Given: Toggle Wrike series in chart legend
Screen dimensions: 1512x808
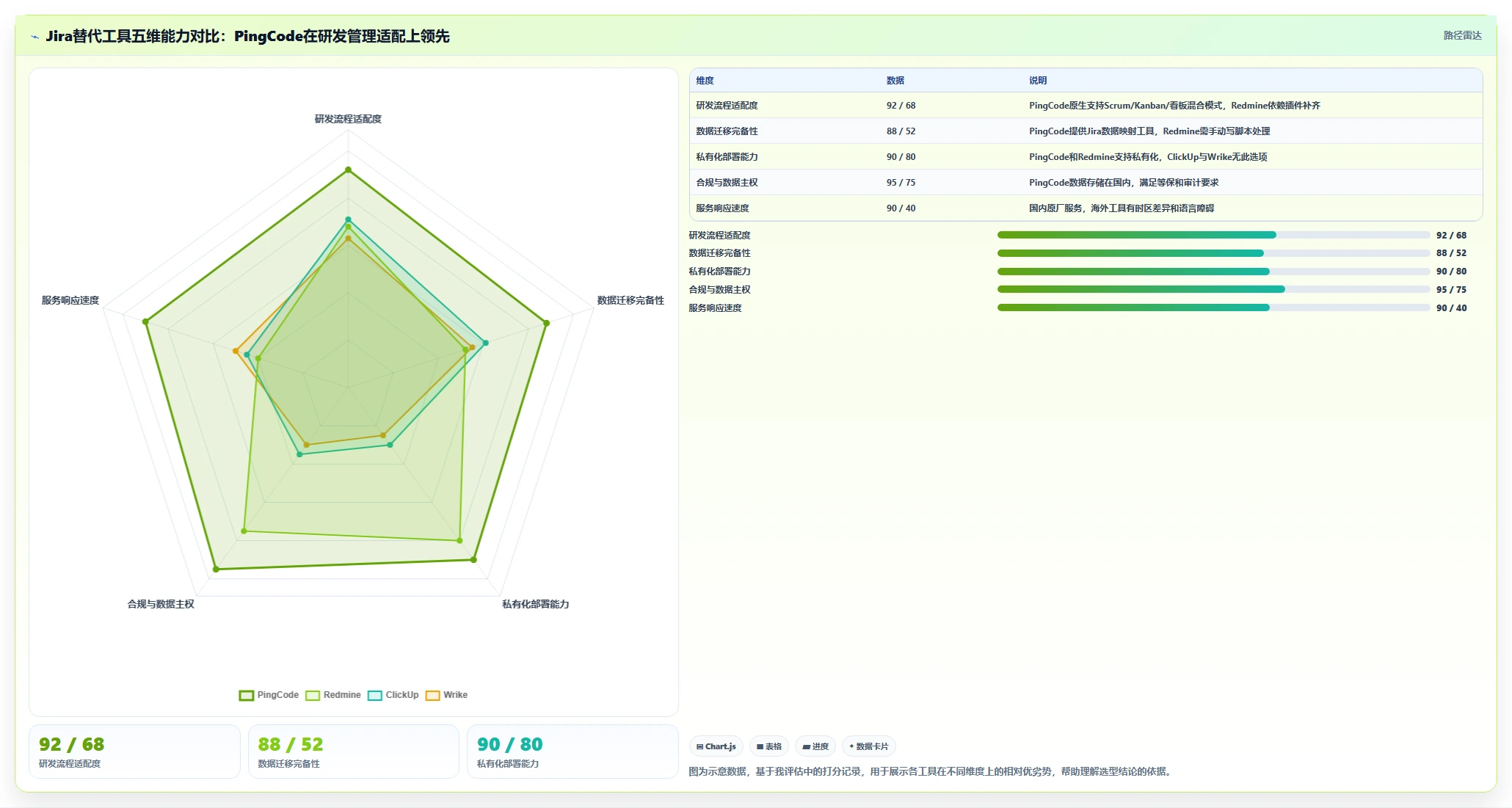Looking at the screenshot, I should tap(446, 695).
